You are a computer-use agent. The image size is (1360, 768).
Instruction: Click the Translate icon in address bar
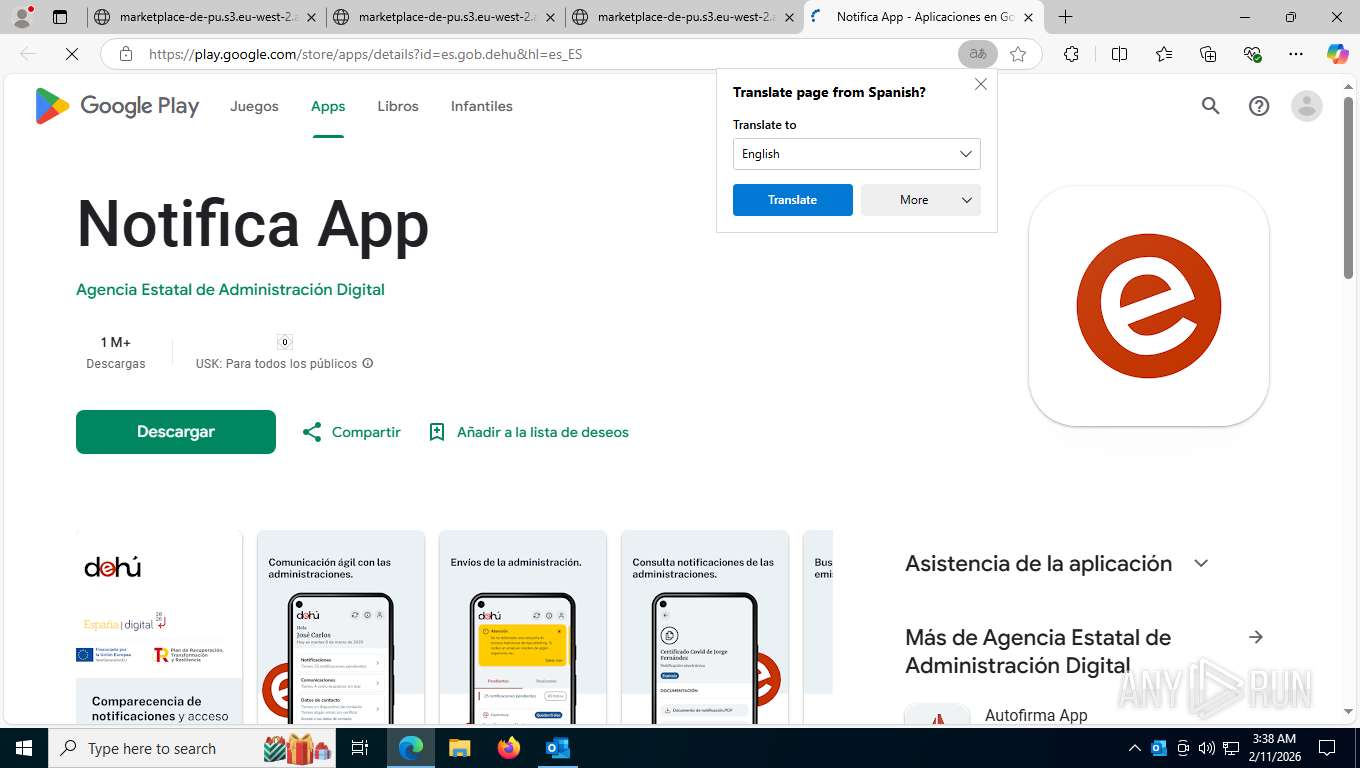tap(977, 54)
